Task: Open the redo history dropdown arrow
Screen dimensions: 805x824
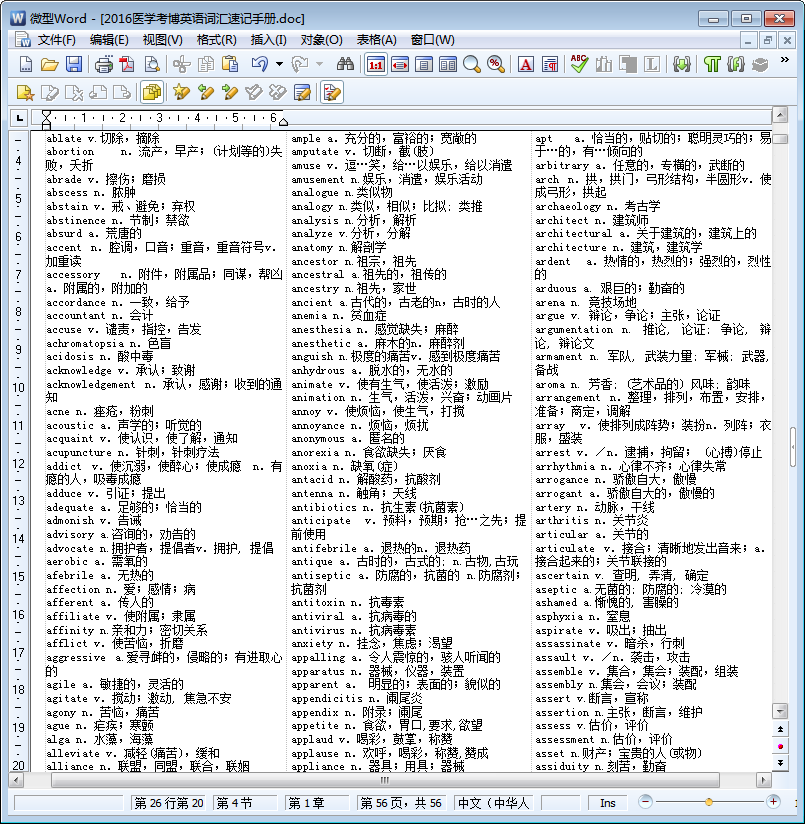Action: point(319,64)
